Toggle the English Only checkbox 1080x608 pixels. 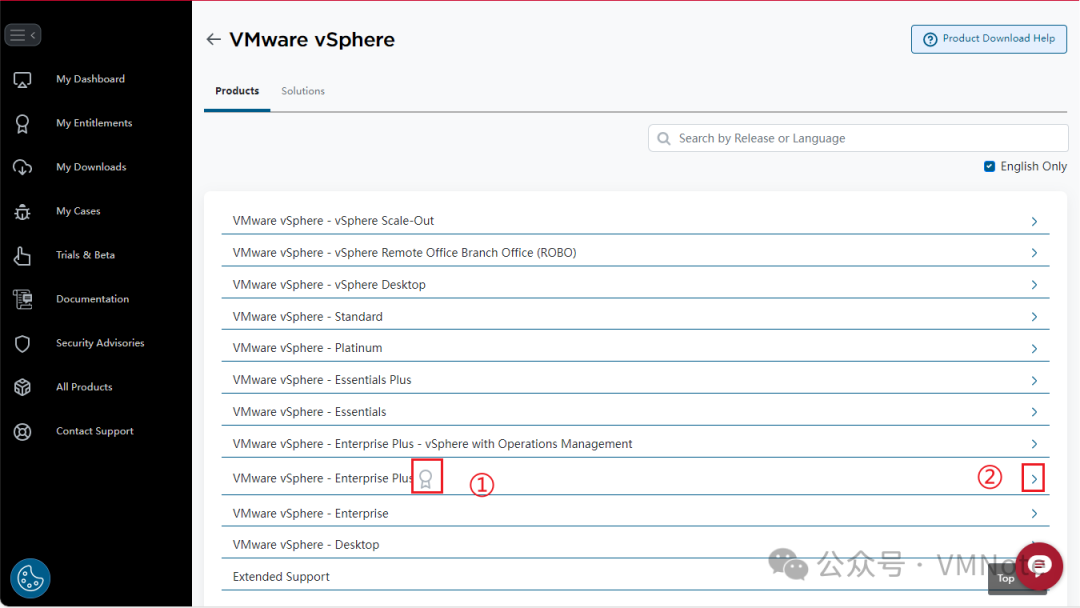[x=989, y=166]
